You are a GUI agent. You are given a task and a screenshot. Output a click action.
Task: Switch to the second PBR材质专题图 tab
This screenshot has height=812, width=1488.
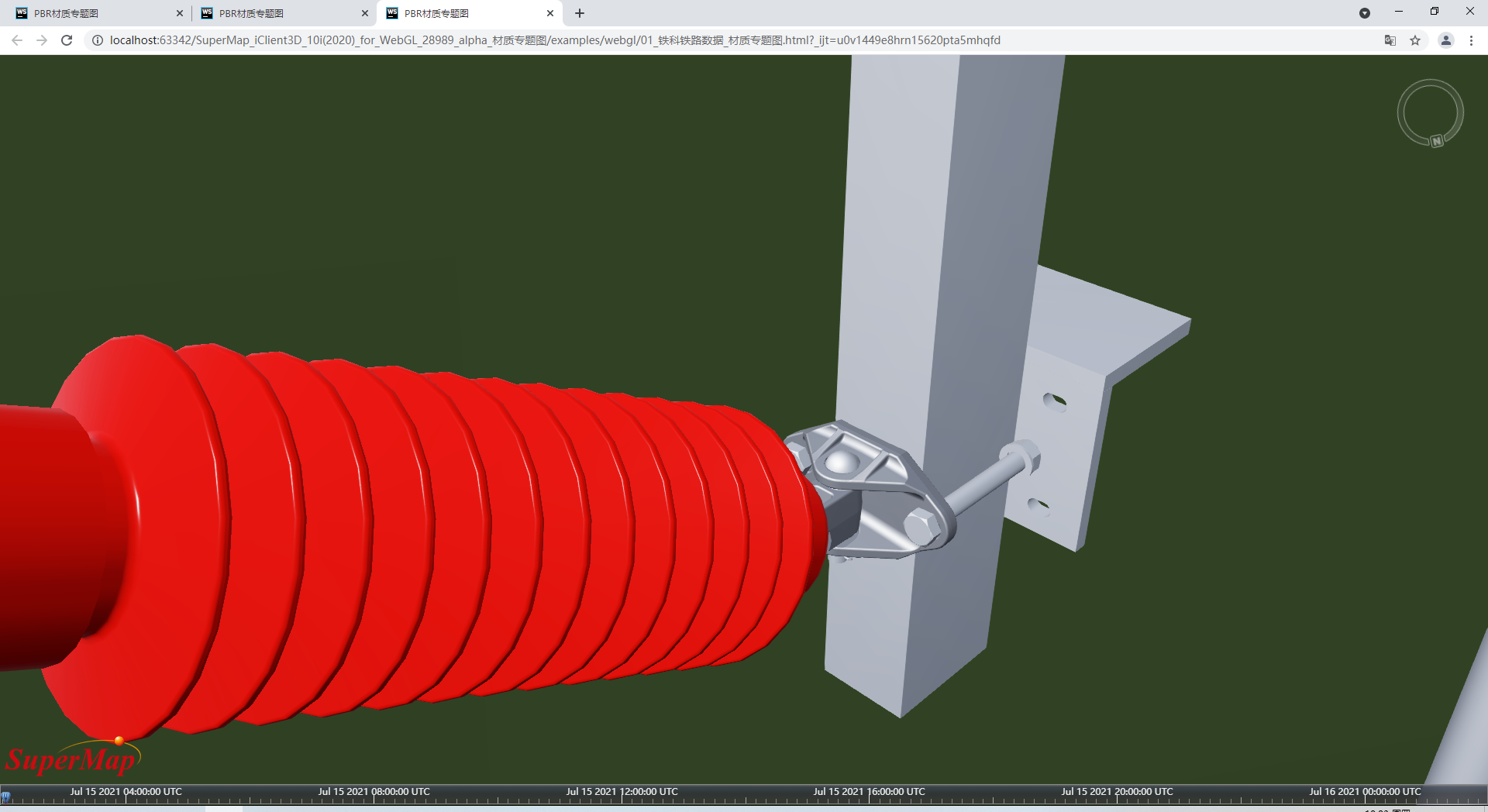pyautogui.click(x=279, y=13)
